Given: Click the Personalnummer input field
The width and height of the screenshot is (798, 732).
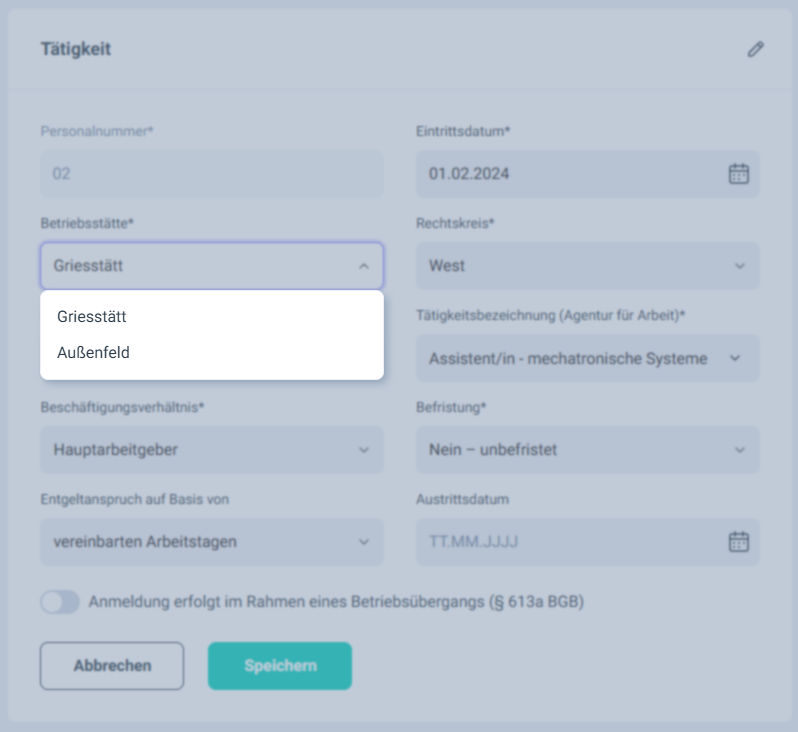Looking at the screenshot, I should point(211,173).
